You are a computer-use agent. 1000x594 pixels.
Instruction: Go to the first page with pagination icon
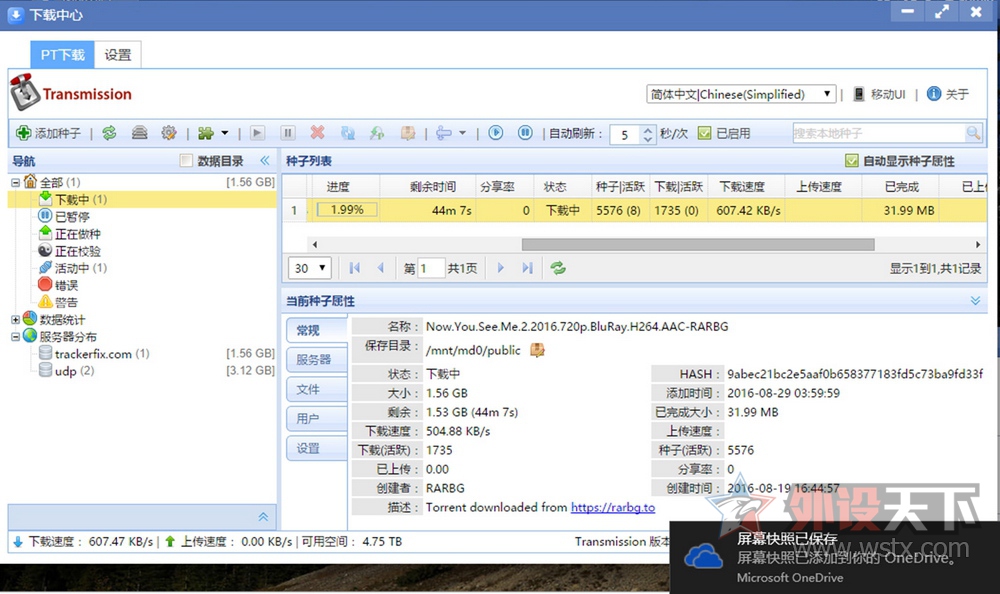(355, 268)
